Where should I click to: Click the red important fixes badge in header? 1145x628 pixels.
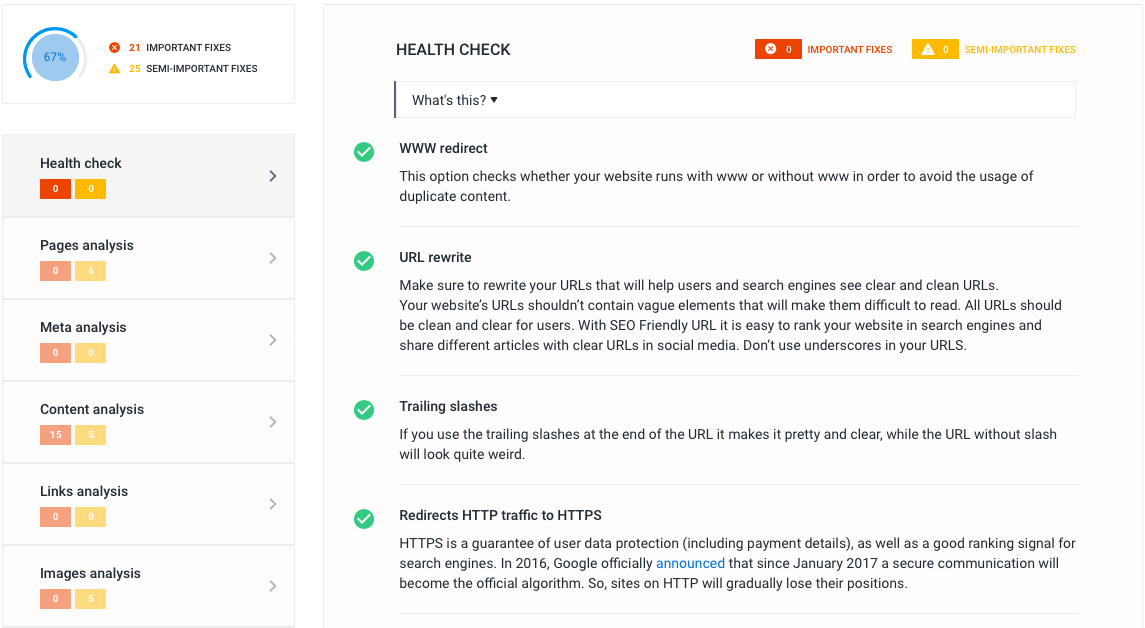(778, 49)
